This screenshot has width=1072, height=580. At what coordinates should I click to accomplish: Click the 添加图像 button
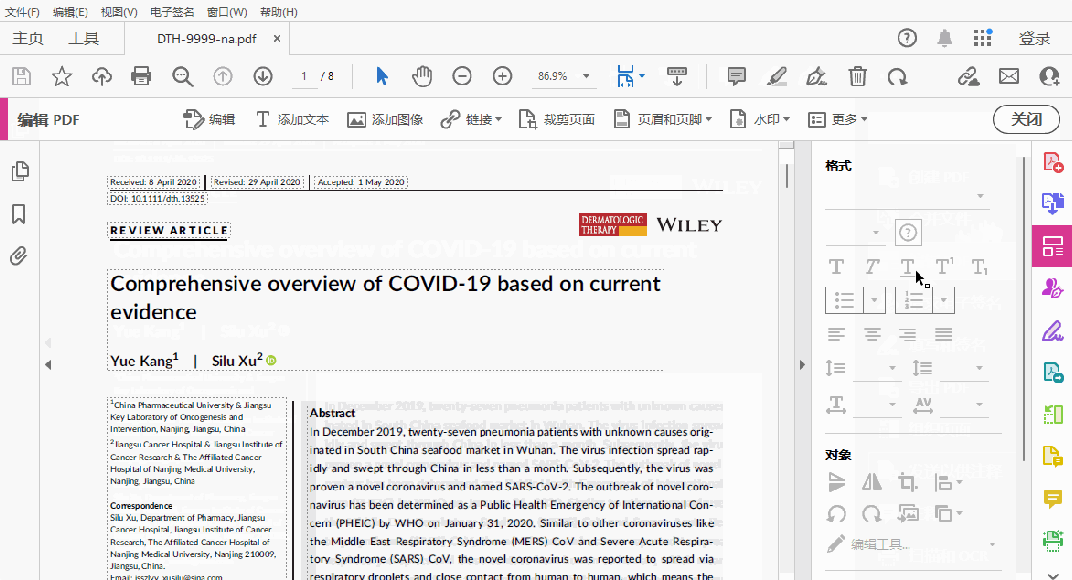[x=385, y=120]
